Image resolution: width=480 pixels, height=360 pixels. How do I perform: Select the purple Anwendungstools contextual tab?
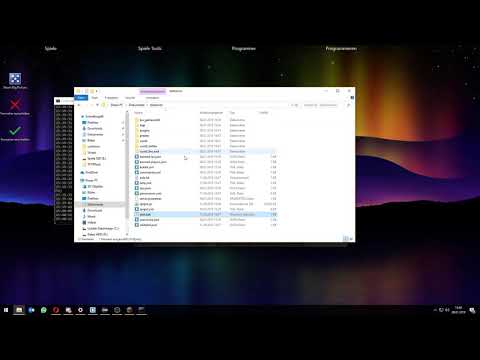pos(152,91)
